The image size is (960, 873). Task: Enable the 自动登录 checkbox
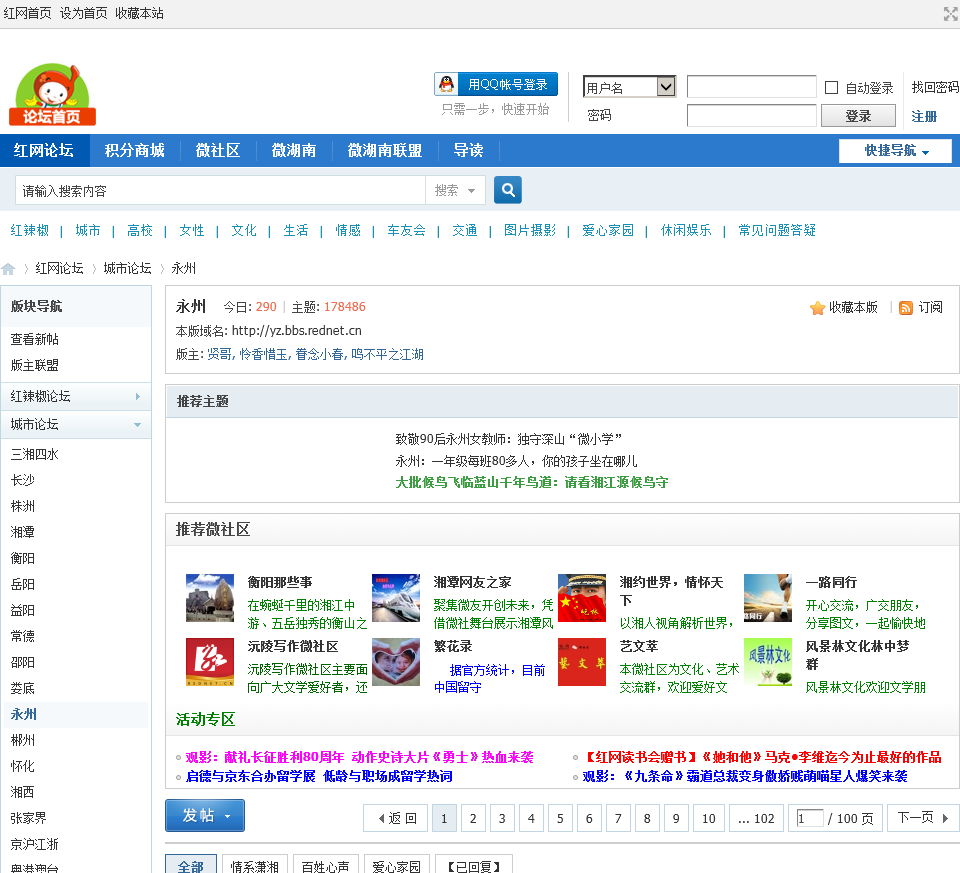(831, 88)
